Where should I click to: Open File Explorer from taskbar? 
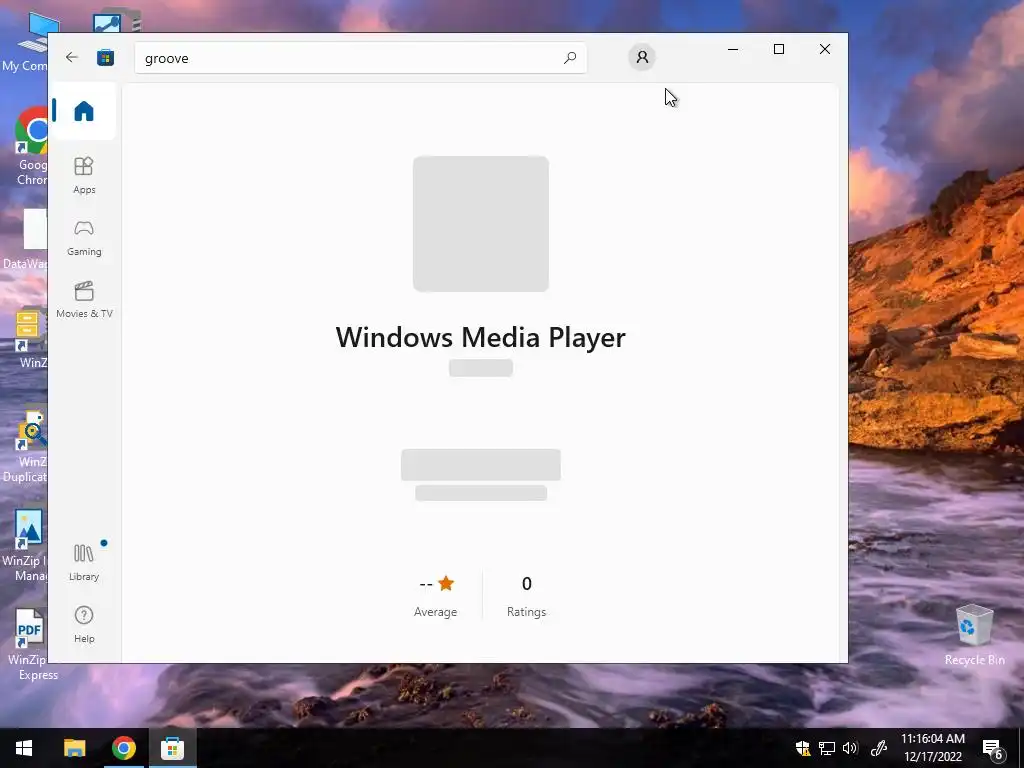pyautogui.click(x=74, y=748)
